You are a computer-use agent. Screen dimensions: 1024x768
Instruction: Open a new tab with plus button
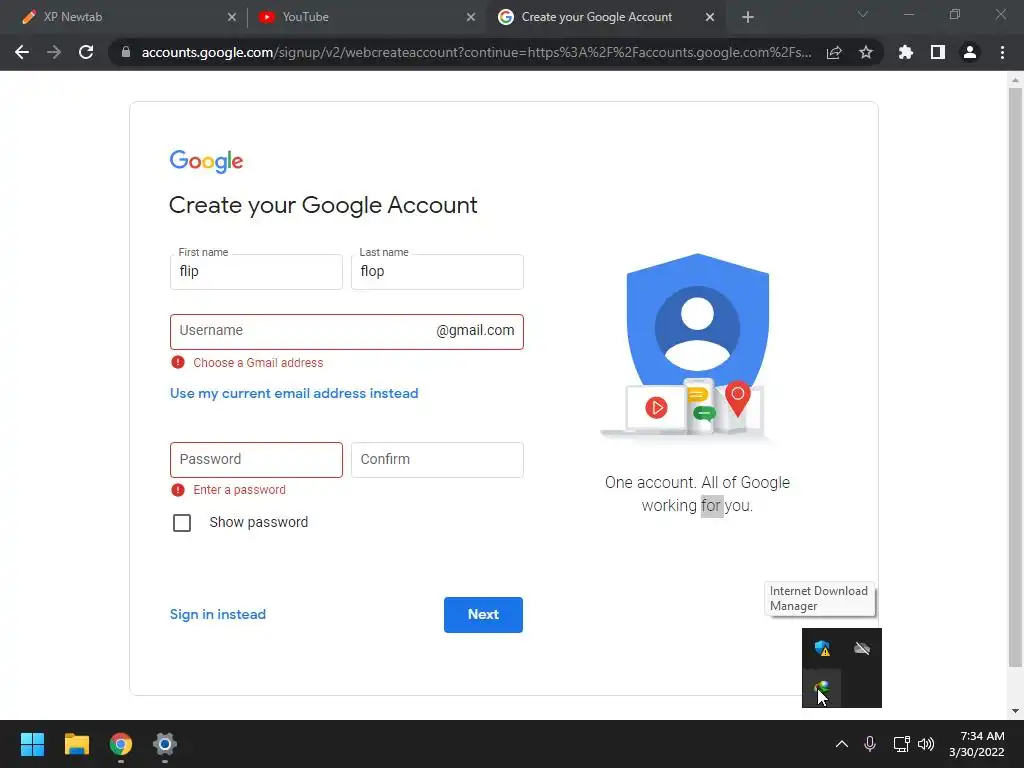click(748, 17)
